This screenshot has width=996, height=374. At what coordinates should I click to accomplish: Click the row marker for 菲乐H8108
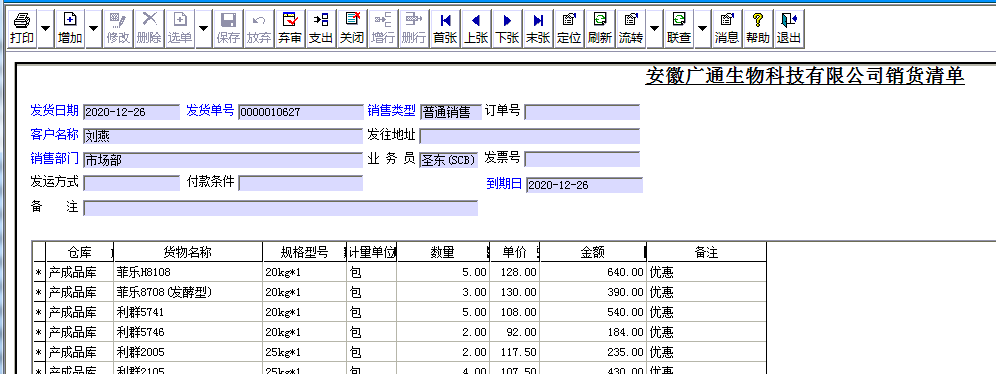click(x=39, y=272)
